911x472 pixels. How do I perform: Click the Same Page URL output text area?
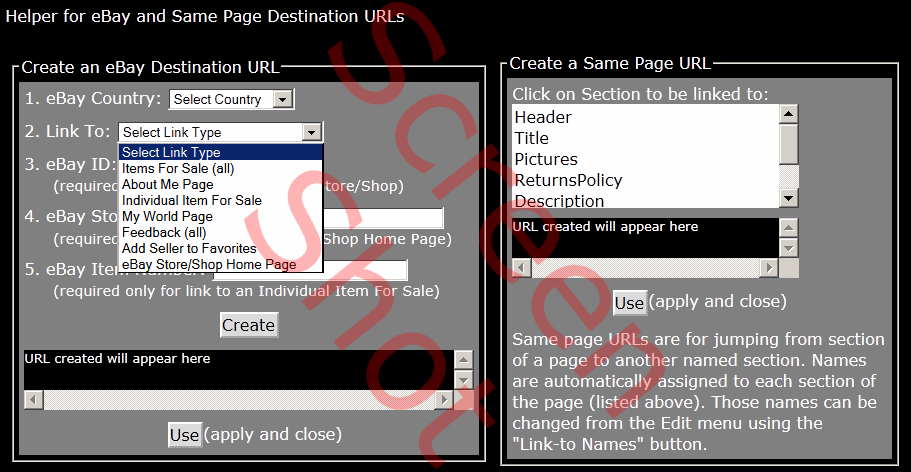[645, 238]
